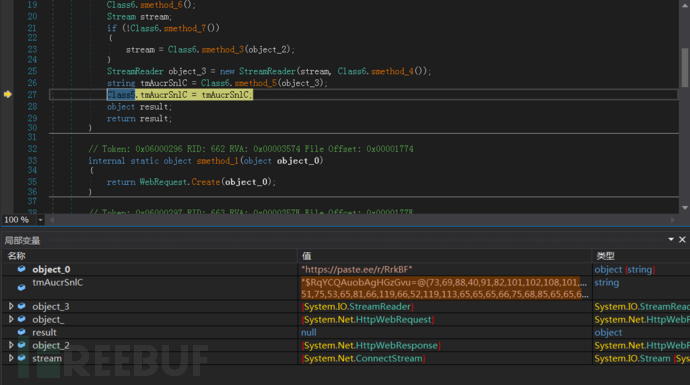
Task: Click the variable icon beside stream
Action: click(x=21, y=358)
